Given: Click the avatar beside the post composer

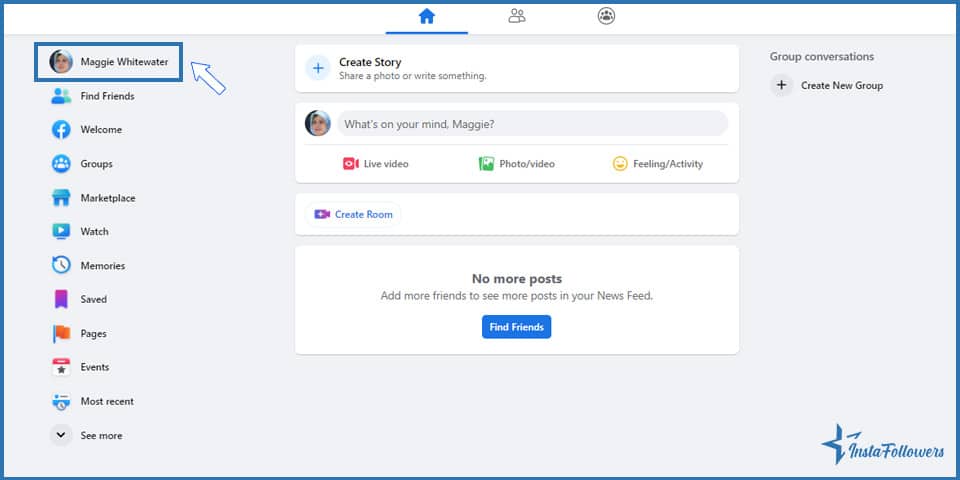Looking at the screenshot, I should 318,124.
